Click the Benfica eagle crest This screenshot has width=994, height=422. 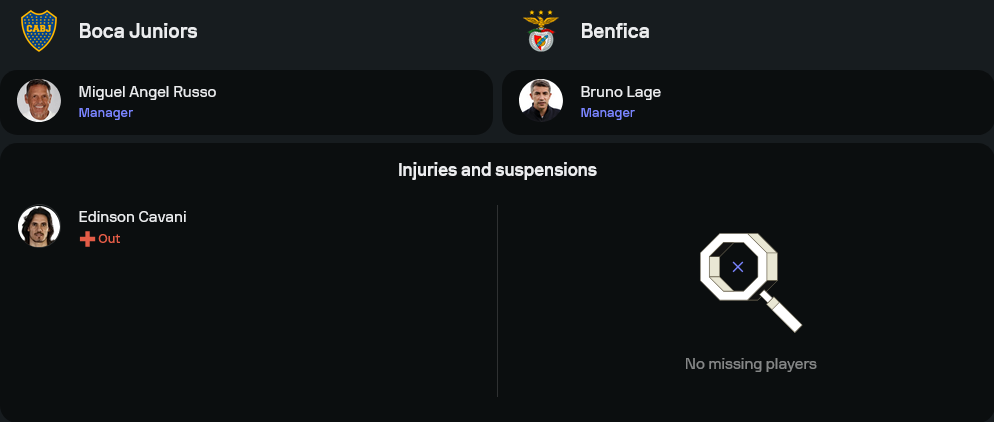(541, 31)
